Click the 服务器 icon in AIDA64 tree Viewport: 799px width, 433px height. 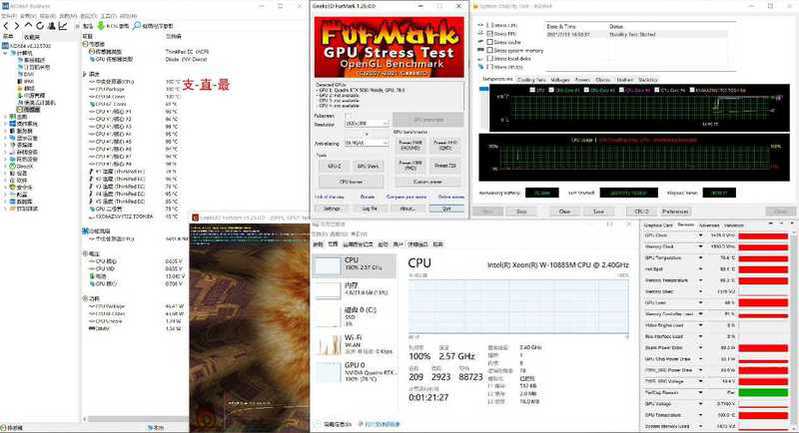point(13,131)
